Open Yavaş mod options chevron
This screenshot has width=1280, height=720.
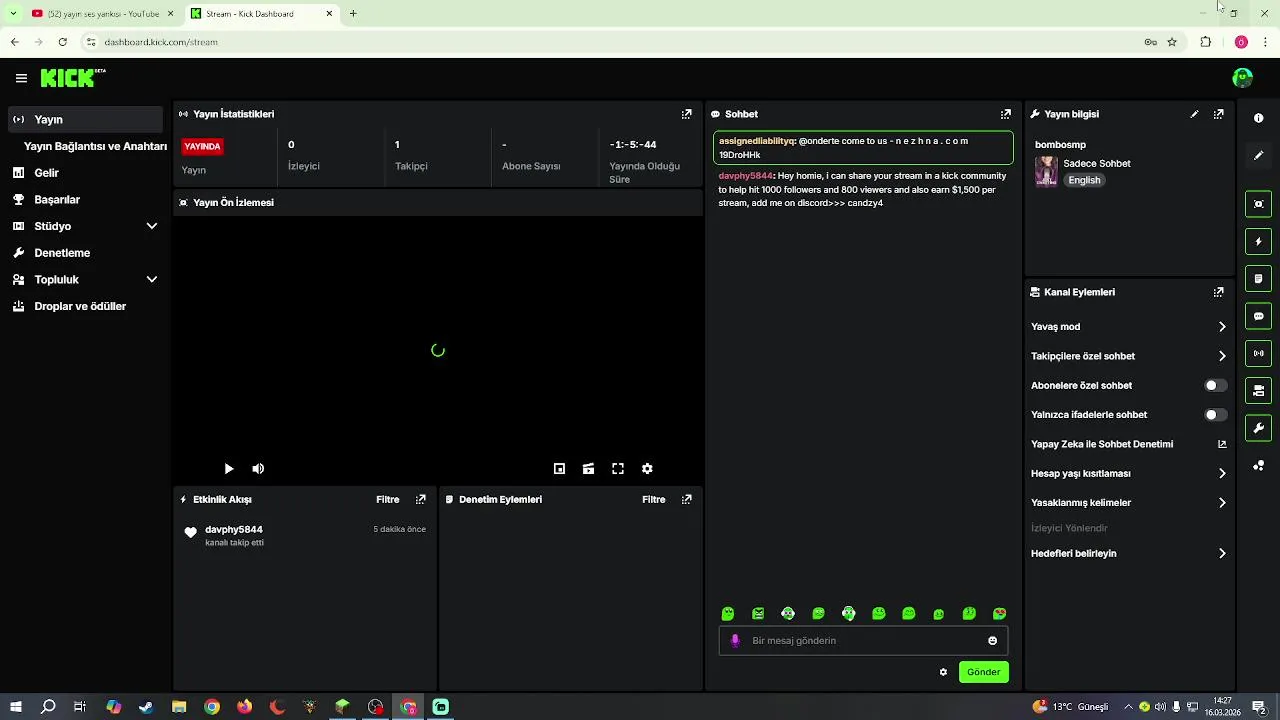point(1222,327)
